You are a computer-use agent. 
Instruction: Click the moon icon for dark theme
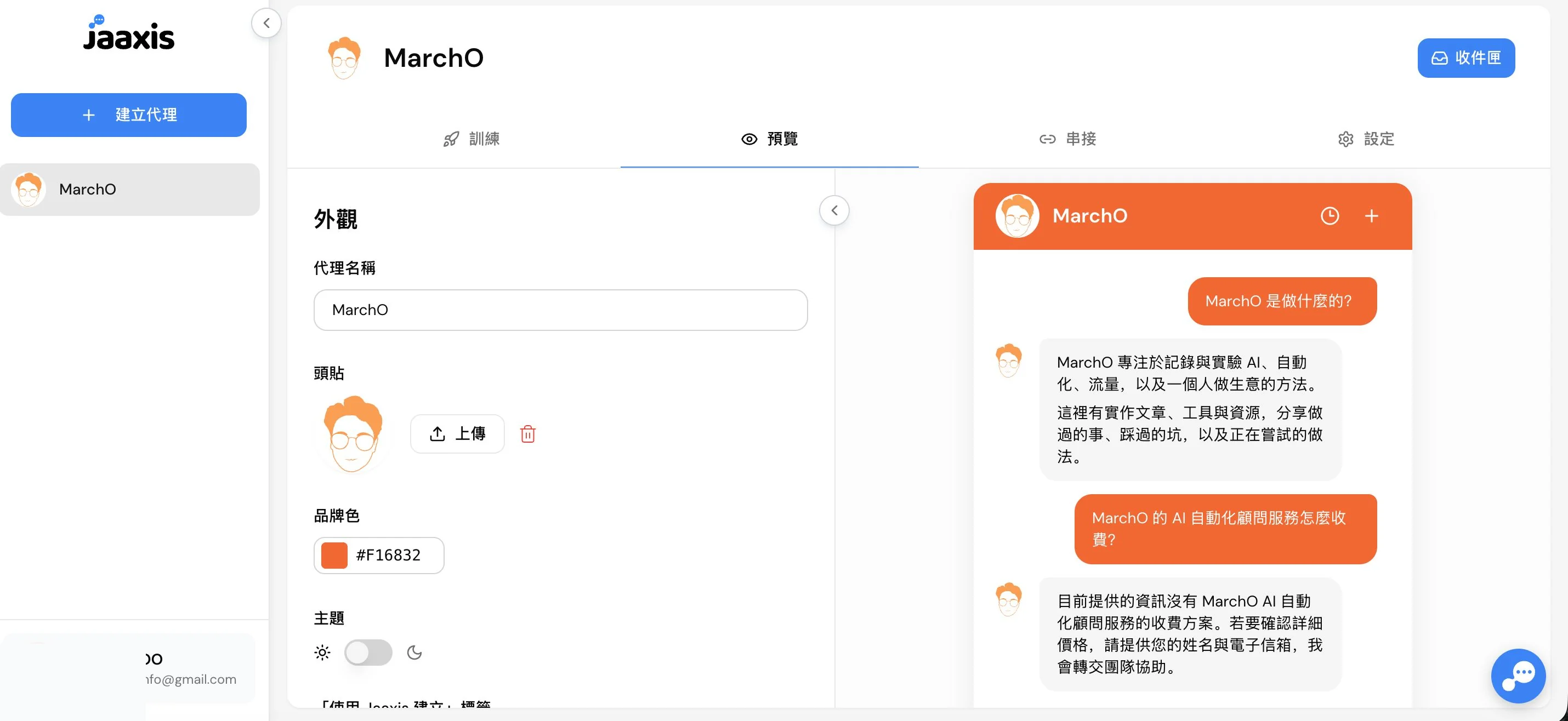[414, 653]
